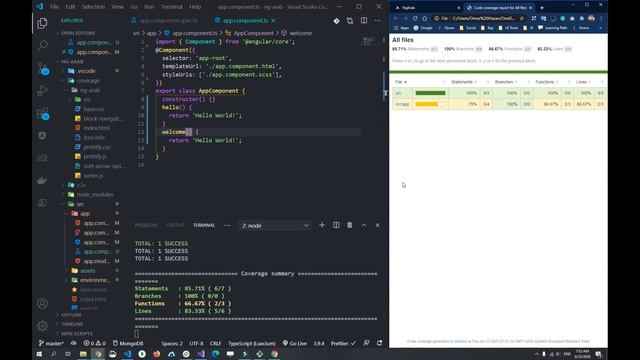640x360 pixels.
Task: Expand the .vscode folder
Action: (x=87, y=71)
